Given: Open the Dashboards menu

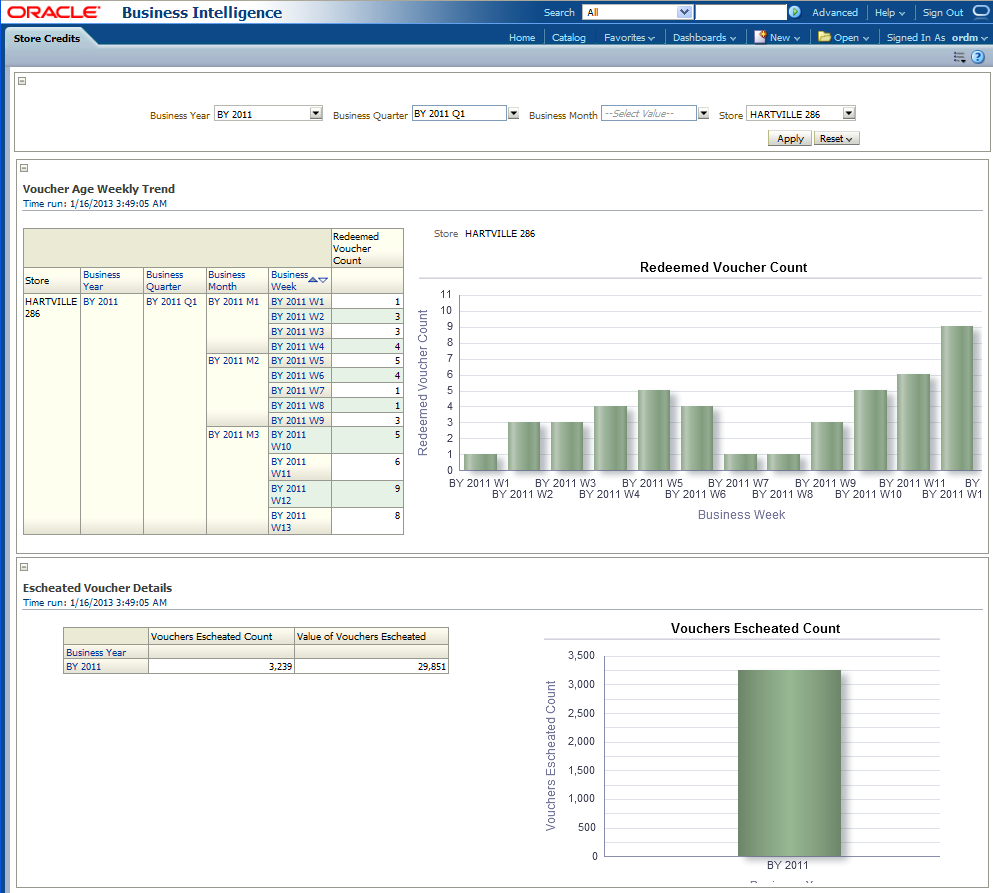Looking at the screenshot, I should tap(704, 38).
